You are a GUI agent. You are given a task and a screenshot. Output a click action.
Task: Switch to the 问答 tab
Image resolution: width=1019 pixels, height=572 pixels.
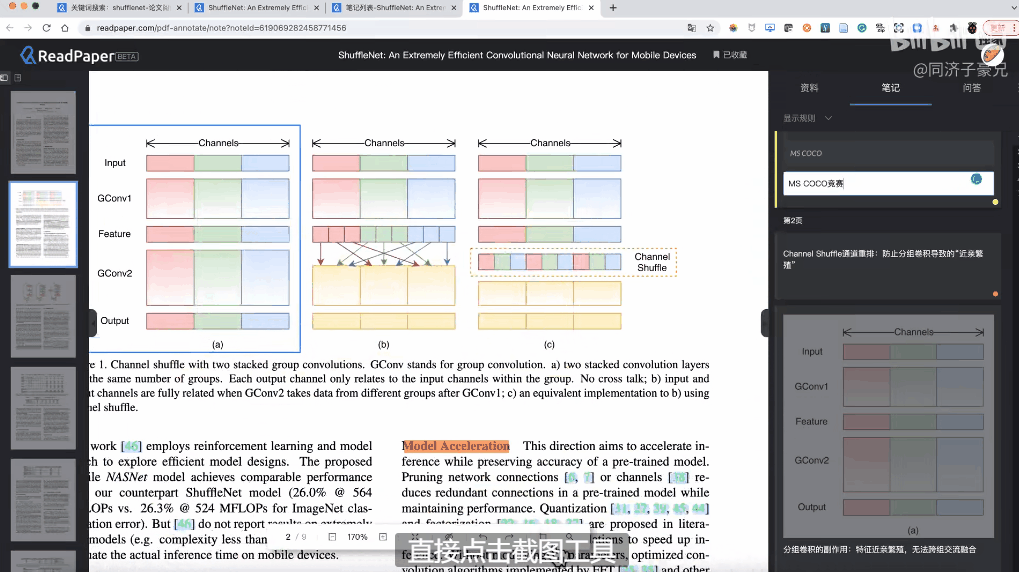click(x=972, y=88)
